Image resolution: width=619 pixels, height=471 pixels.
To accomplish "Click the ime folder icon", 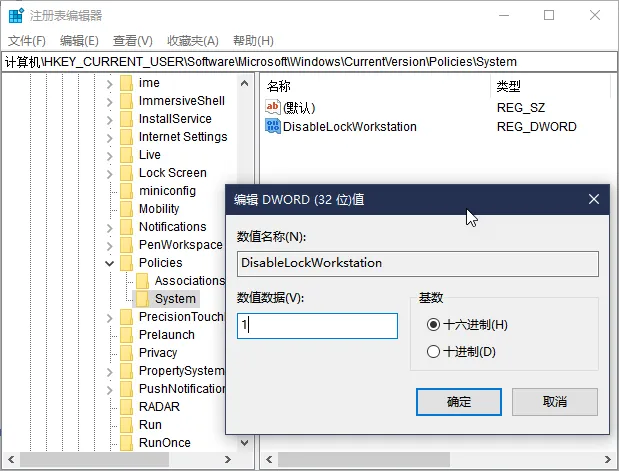I will coord(126,83).
